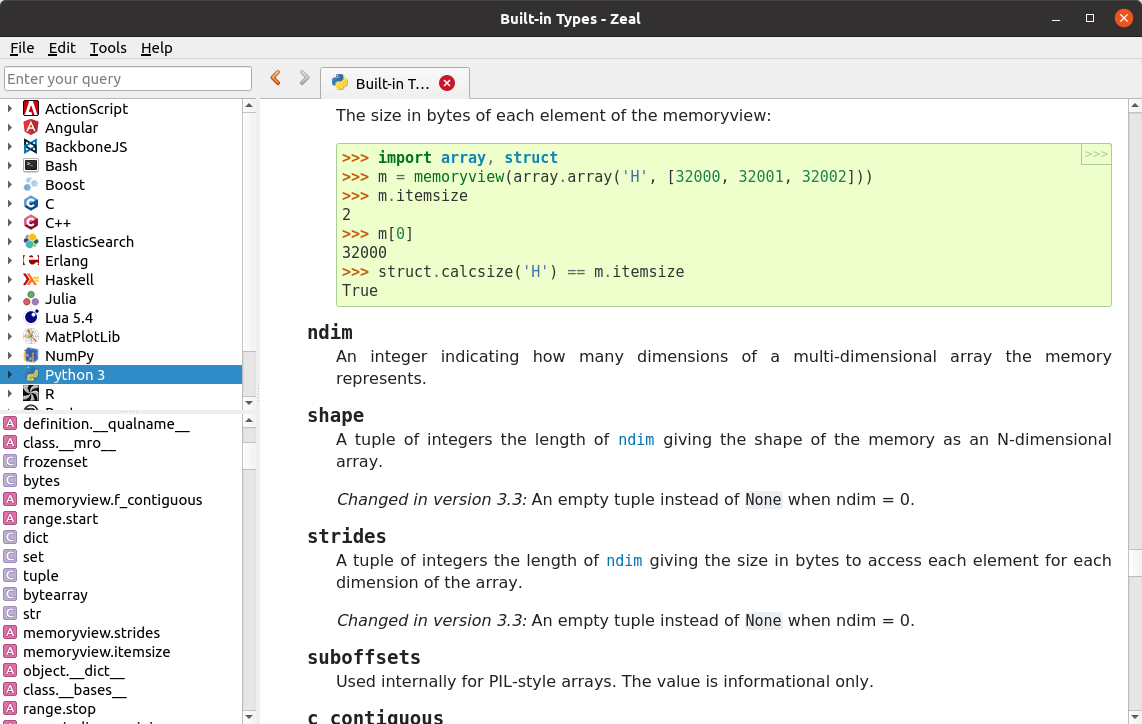This screenshot has width=1142, height=724.
Task: Click the R docset icon
Action: [31, 393]
